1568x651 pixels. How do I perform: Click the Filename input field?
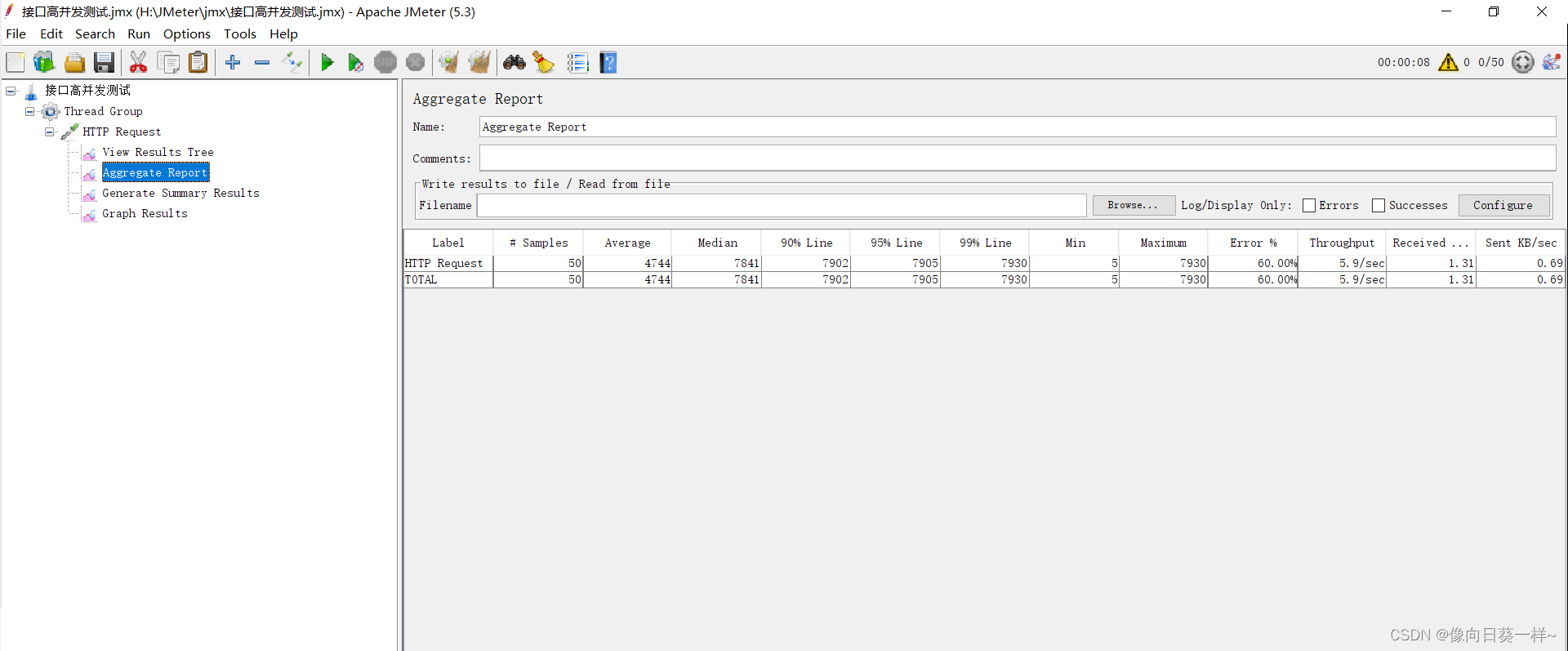(x=782, y=205)
